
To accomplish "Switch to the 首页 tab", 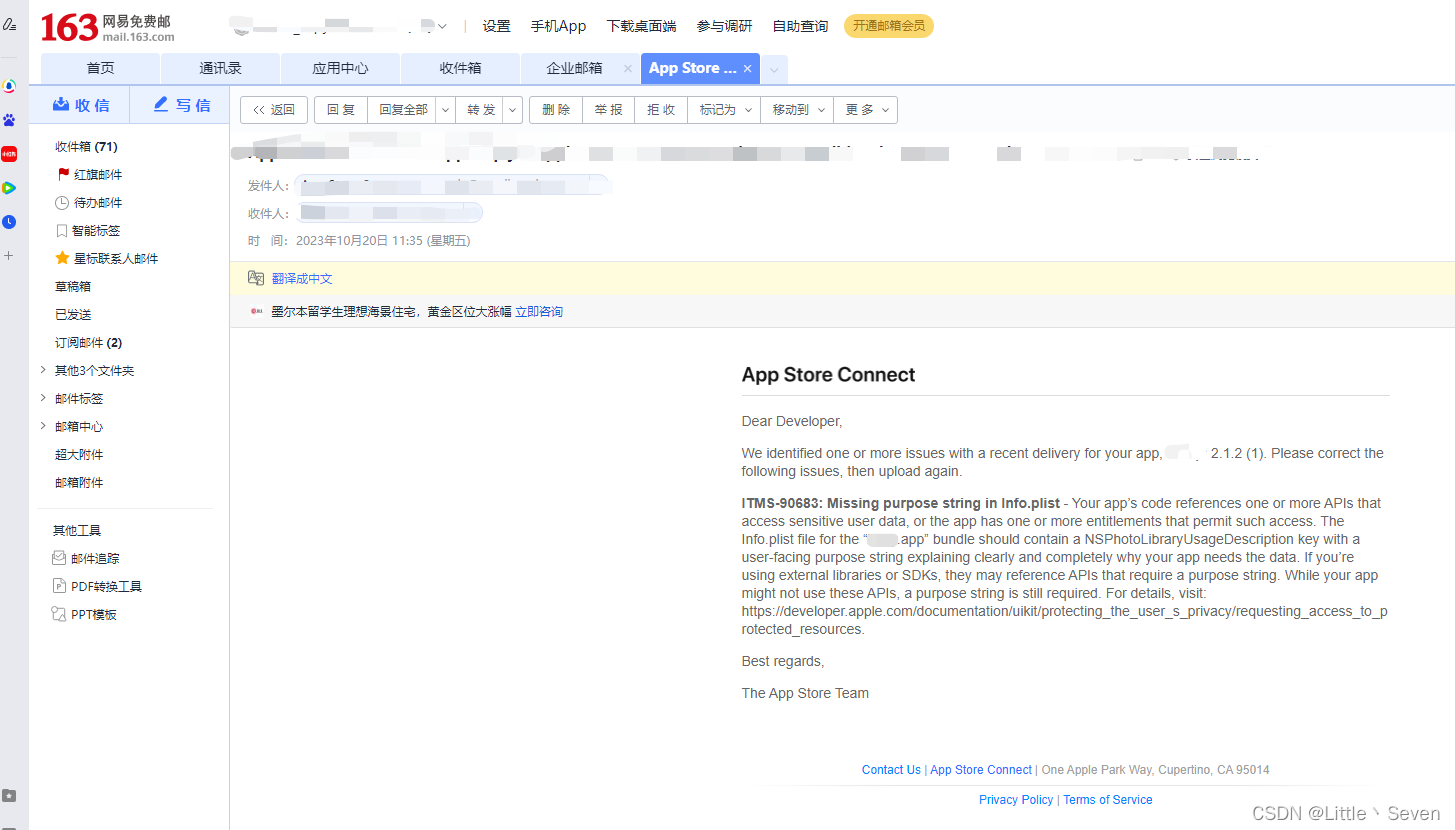I will (x=100, y=69).
